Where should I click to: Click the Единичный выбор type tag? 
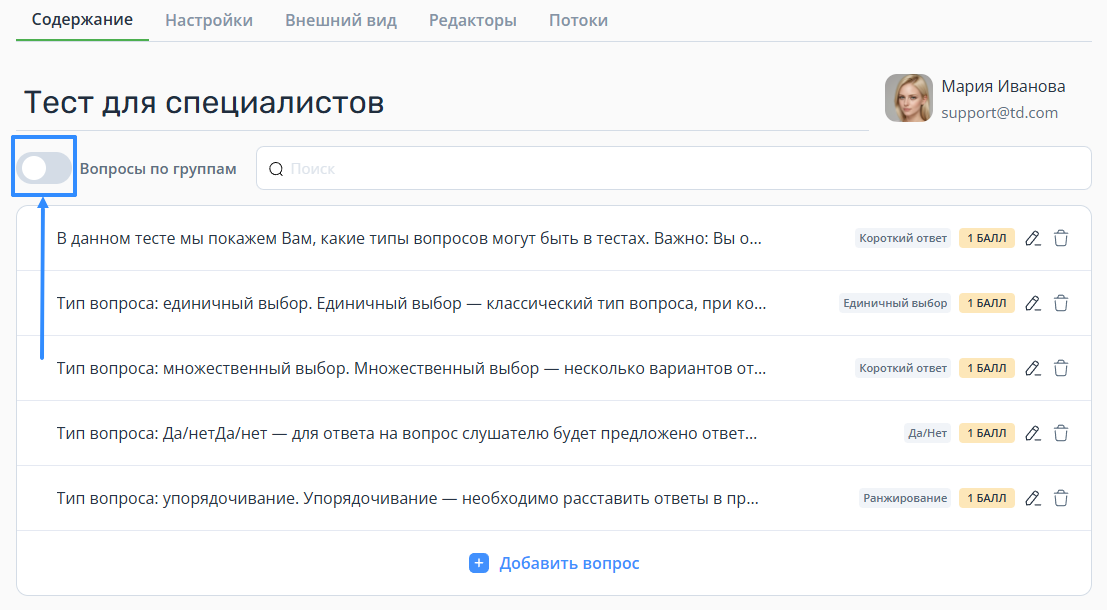894,303
